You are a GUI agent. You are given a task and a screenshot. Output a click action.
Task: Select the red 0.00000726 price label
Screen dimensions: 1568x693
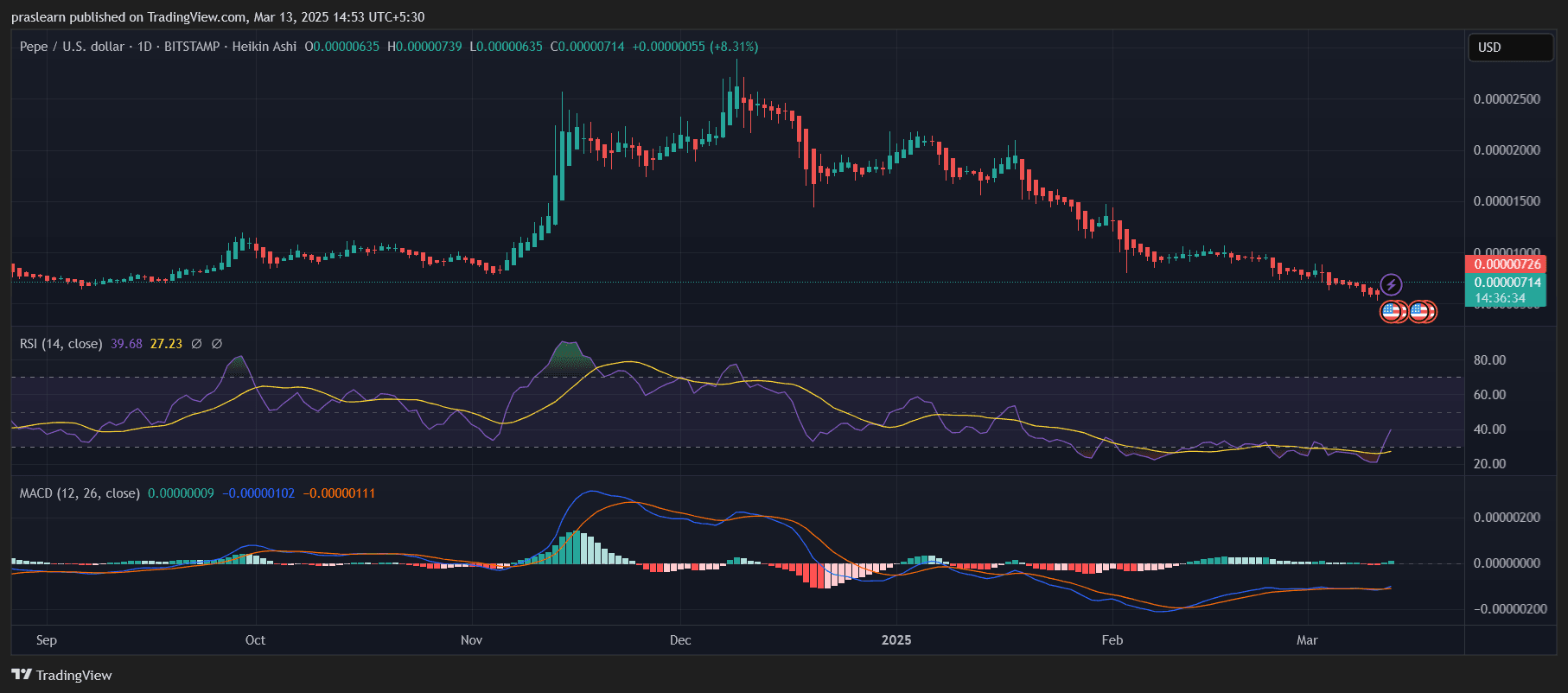pyautogui.click(x=1507, y=264)
